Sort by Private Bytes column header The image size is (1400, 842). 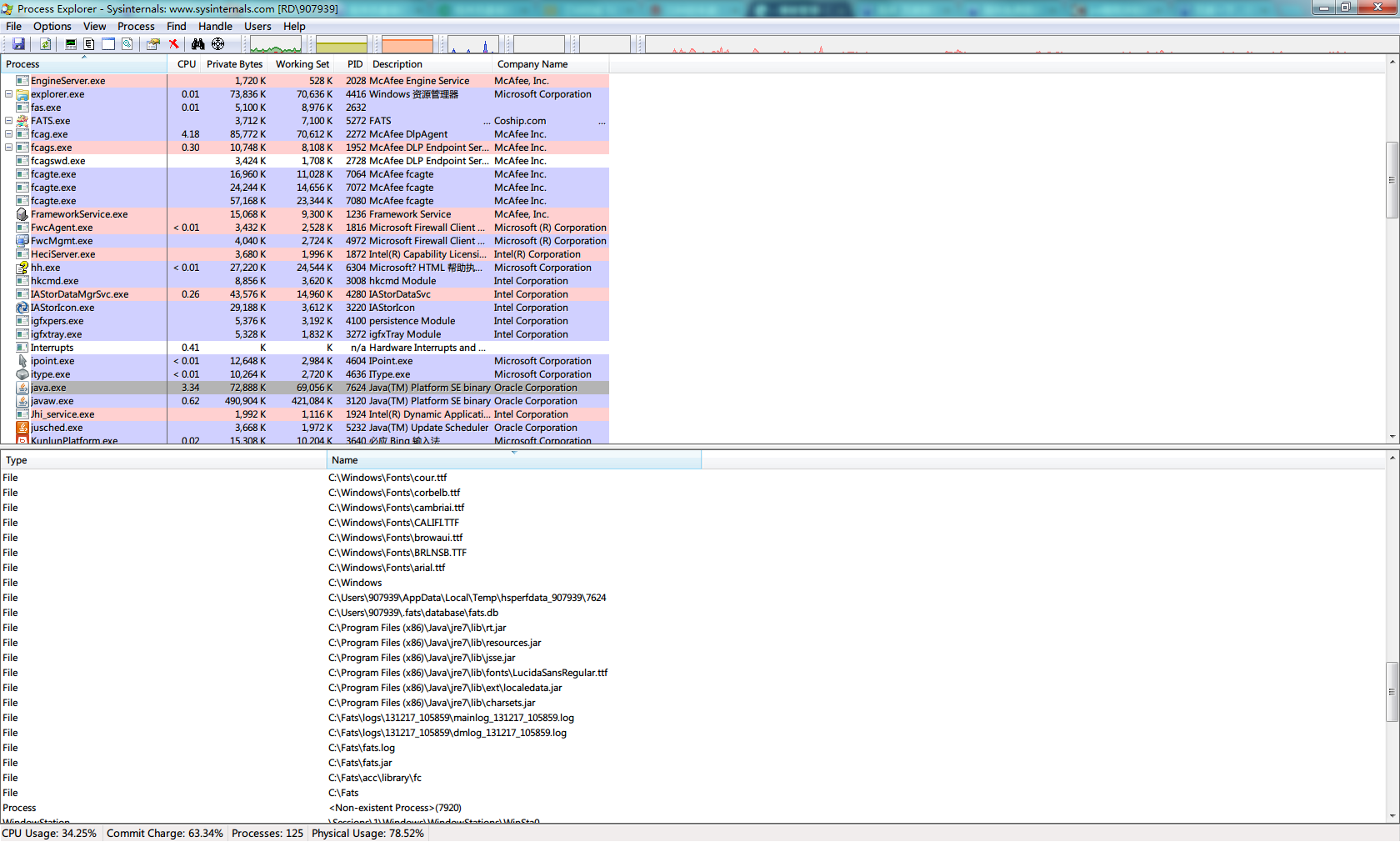(235, 64)
